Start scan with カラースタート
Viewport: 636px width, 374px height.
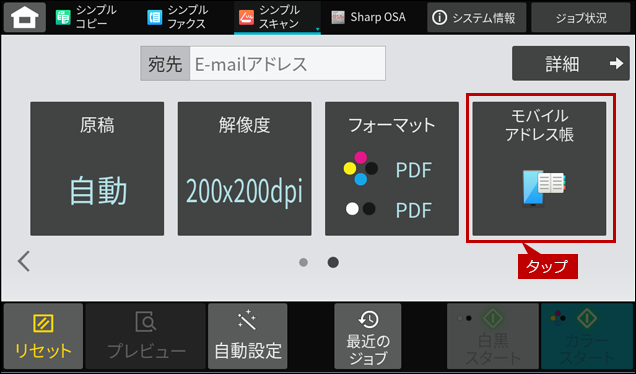click(587, 336)
